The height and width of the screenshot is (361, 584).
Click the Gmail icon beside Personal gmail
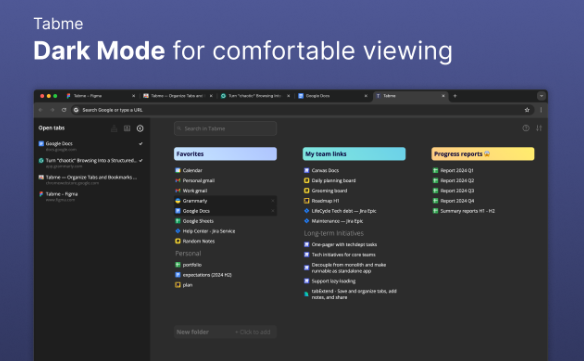[x=178, y=180]
